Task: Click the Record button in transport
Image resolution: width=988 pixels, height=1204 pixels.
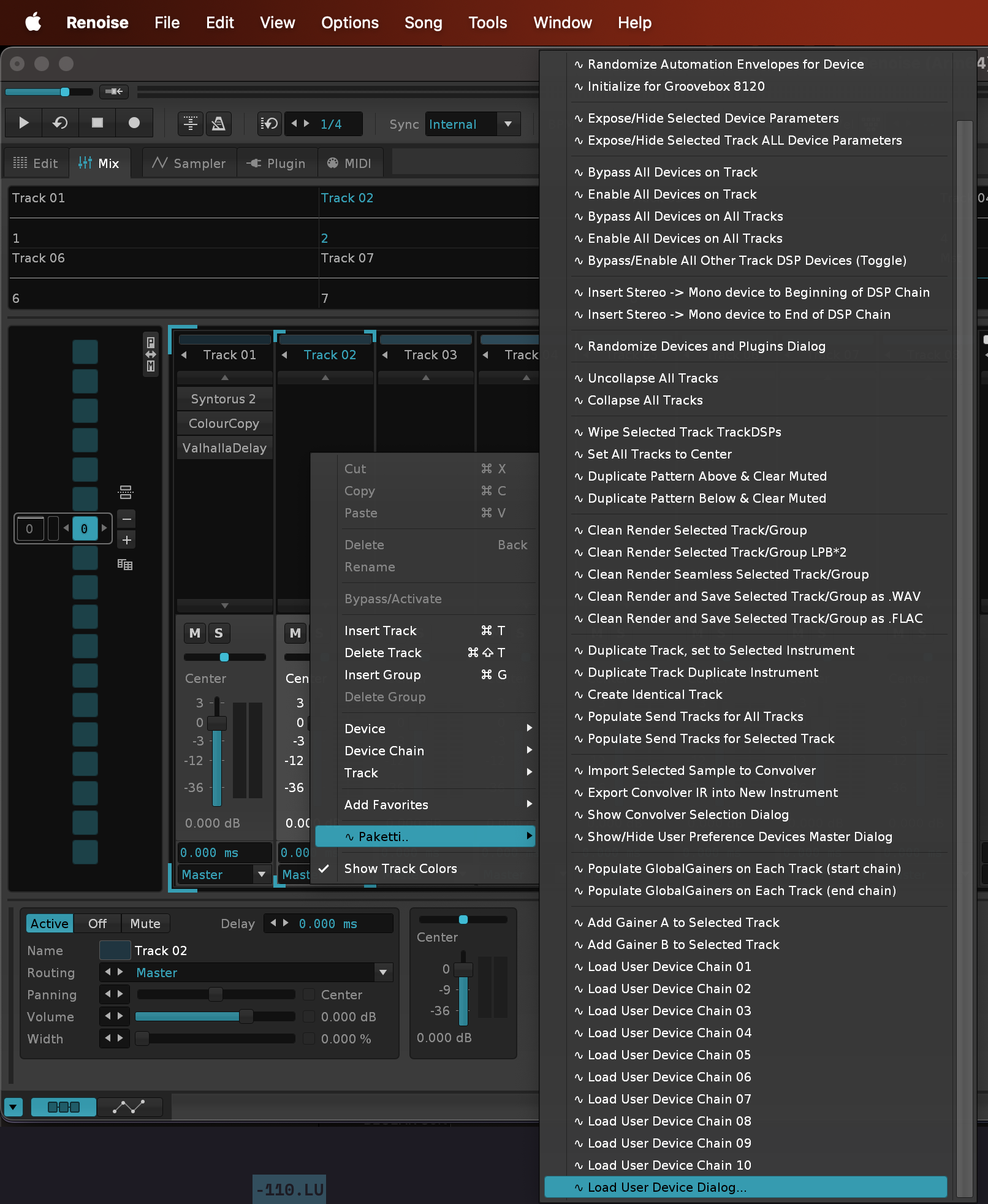Action: pyautogui.click(x=134, y=123)
